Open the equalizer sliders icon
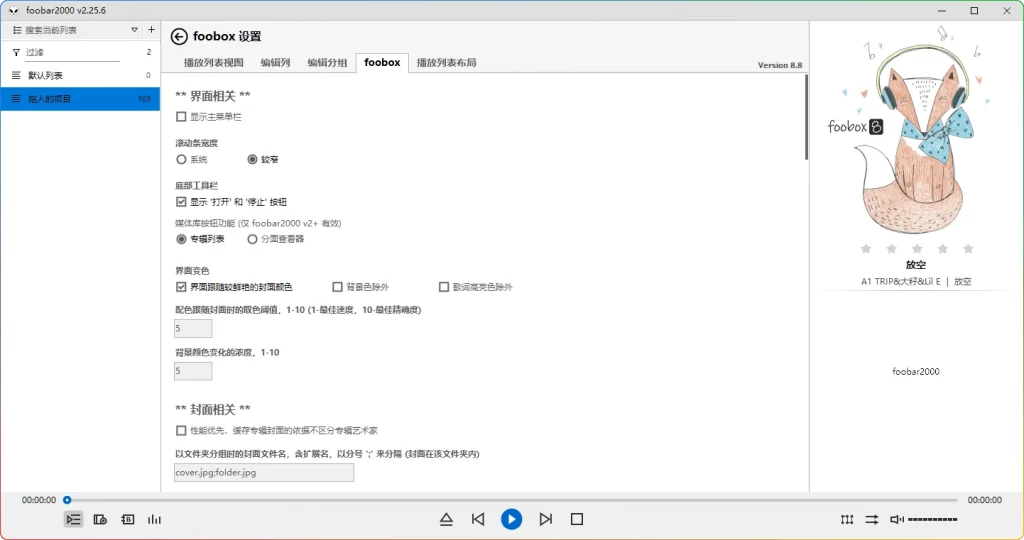Image resolution: width=1024 pixels, height=540 pixels. click(x=847, y=519)
